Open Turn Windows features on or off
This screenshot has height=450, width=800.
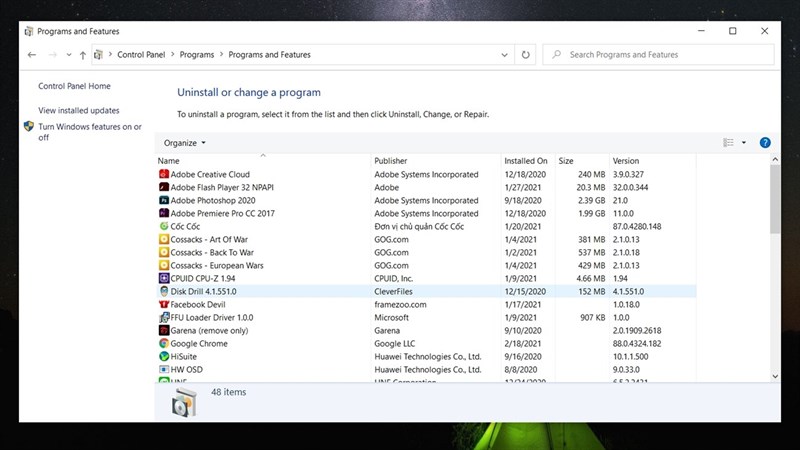click(x=90, y=132)
